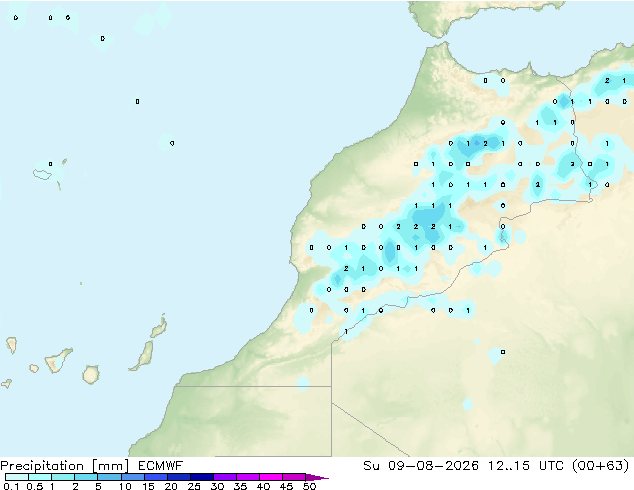Click the Tenerife island on the map

[x=58, y=360]
